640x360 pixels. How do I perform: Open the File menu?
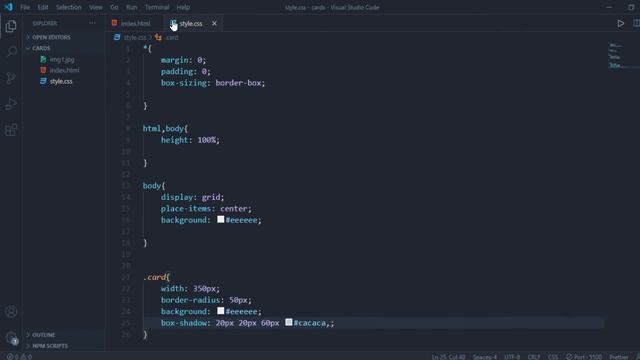tap(25, 7)
